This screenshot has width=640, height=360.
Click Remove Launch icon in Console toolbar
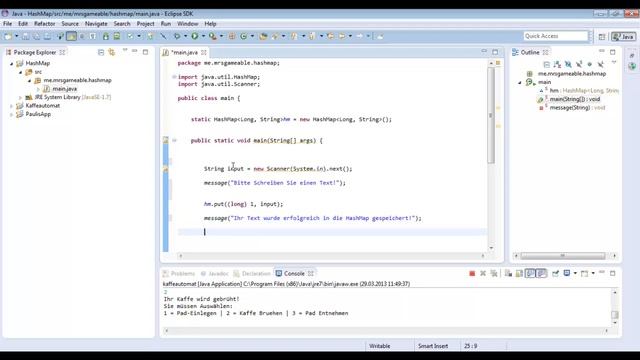coord(483,273)
